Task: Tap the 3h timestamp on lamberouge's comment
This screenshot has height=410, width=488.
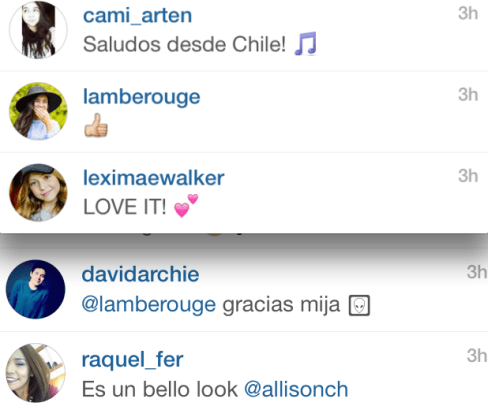Action: click(468, 95)
